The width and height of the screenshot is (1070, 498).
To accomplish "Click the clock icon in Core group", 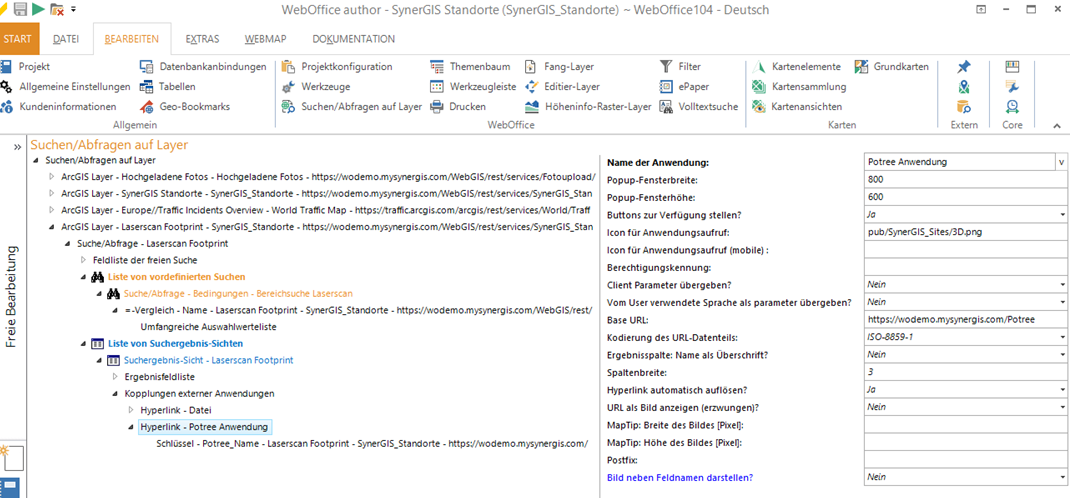I will [x=1012, y=106].
